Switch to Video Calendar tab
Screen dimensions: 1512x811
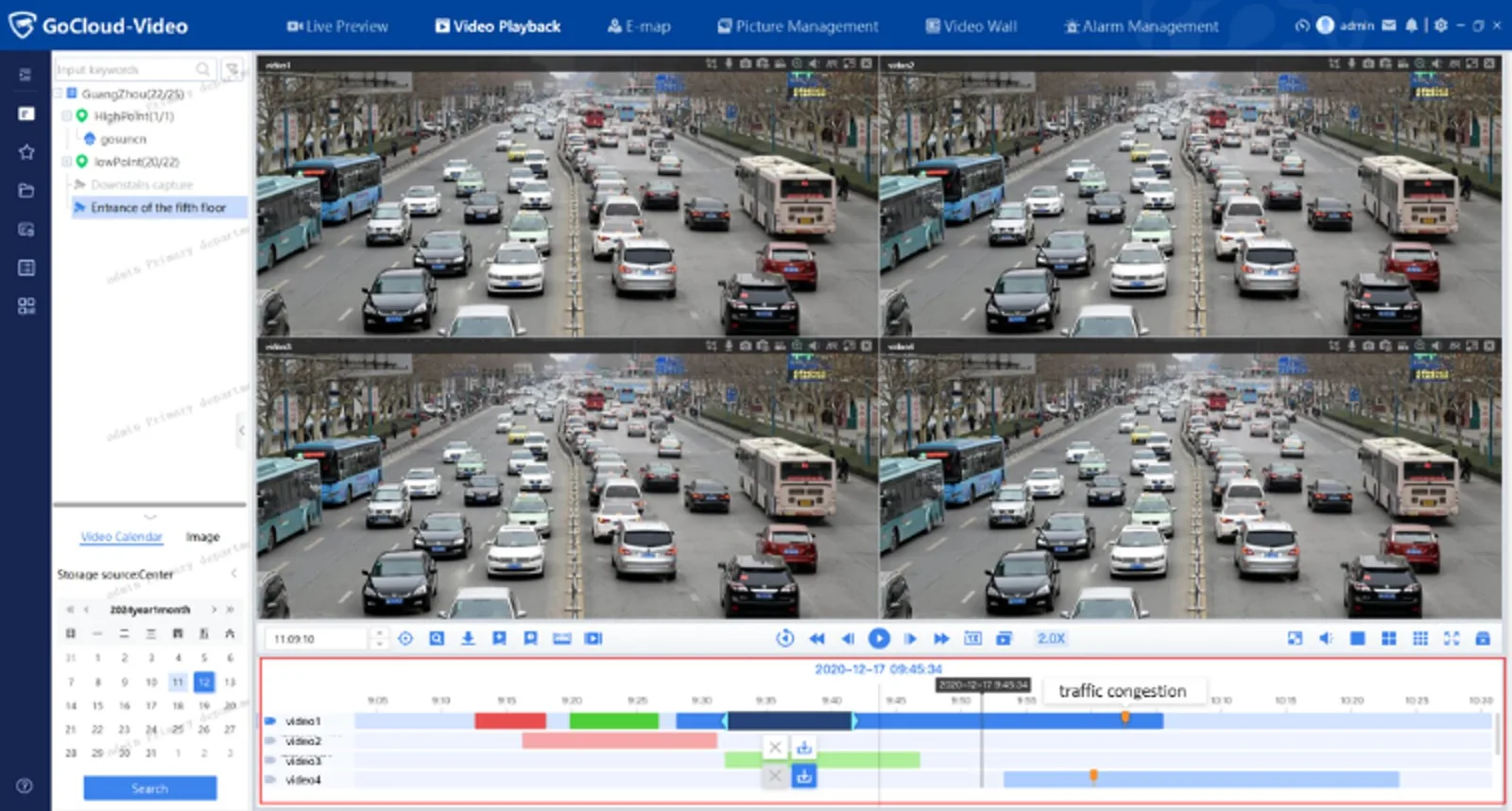coord(122,537)
